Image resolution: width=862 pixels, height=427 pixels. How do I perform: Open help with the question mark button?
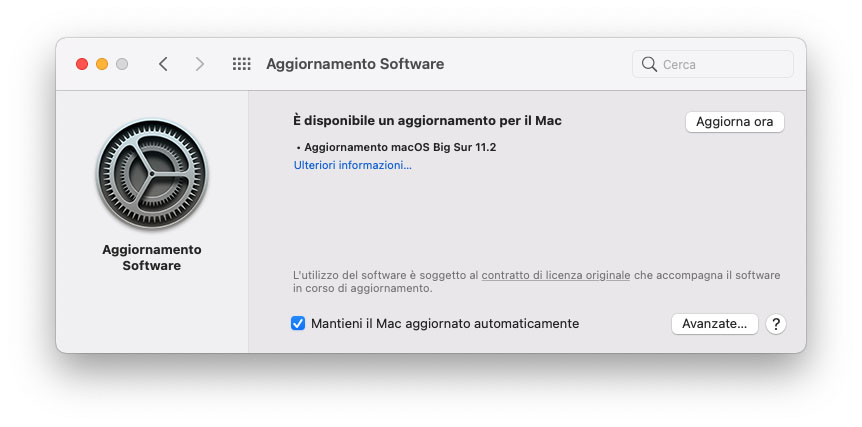pos(776,324)
